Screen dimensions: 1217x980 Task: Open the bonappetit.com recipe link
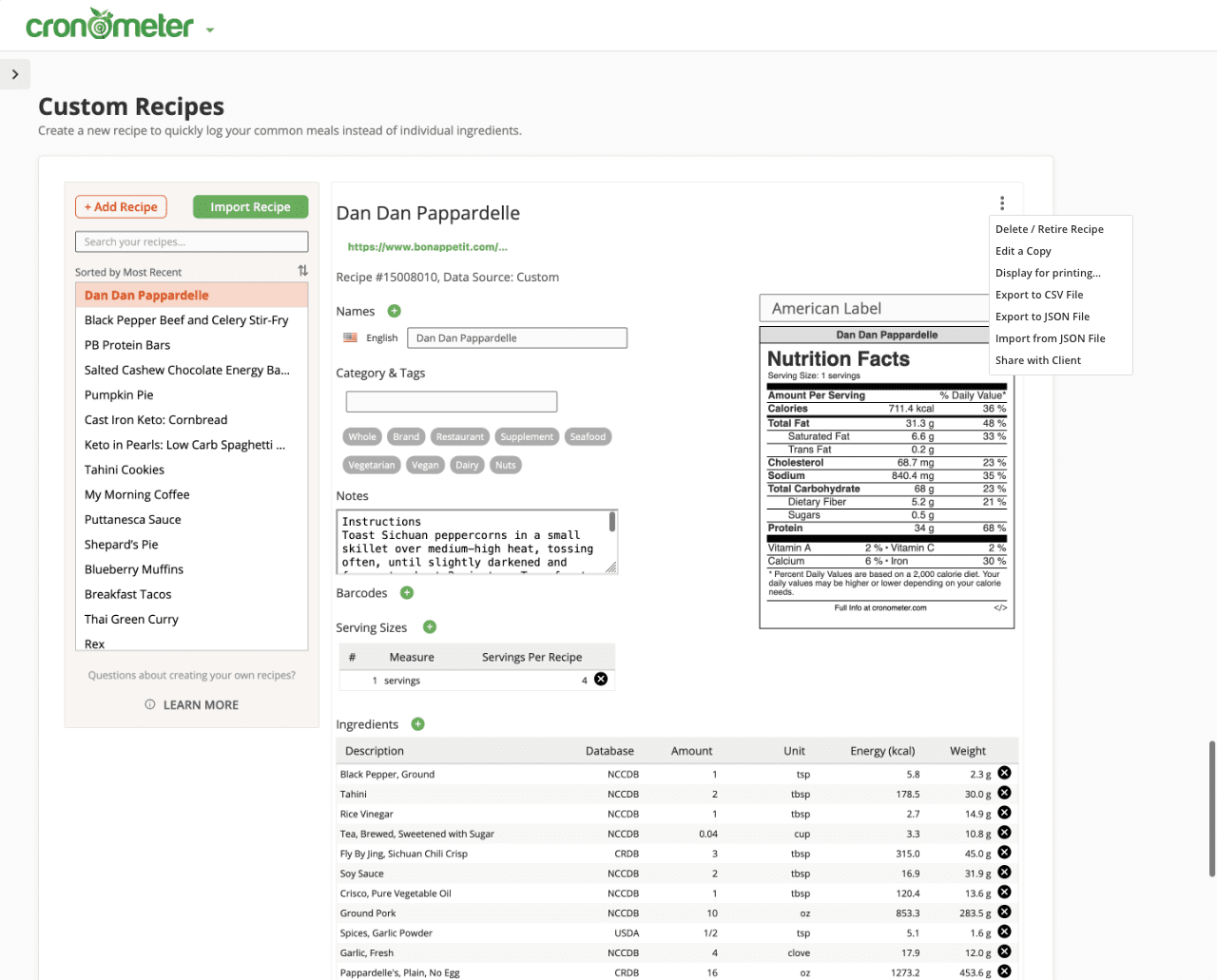point(427,246)
